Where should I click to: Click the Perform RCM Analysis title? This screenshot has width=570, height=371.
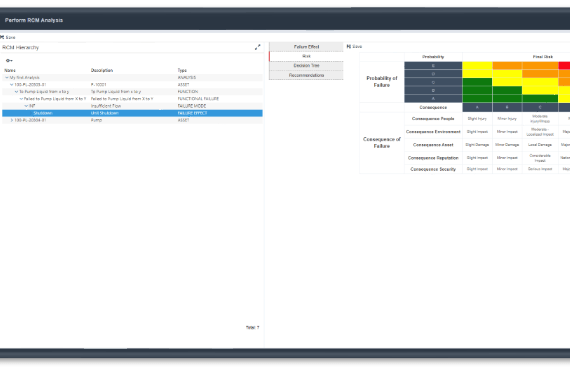[34, 20]
